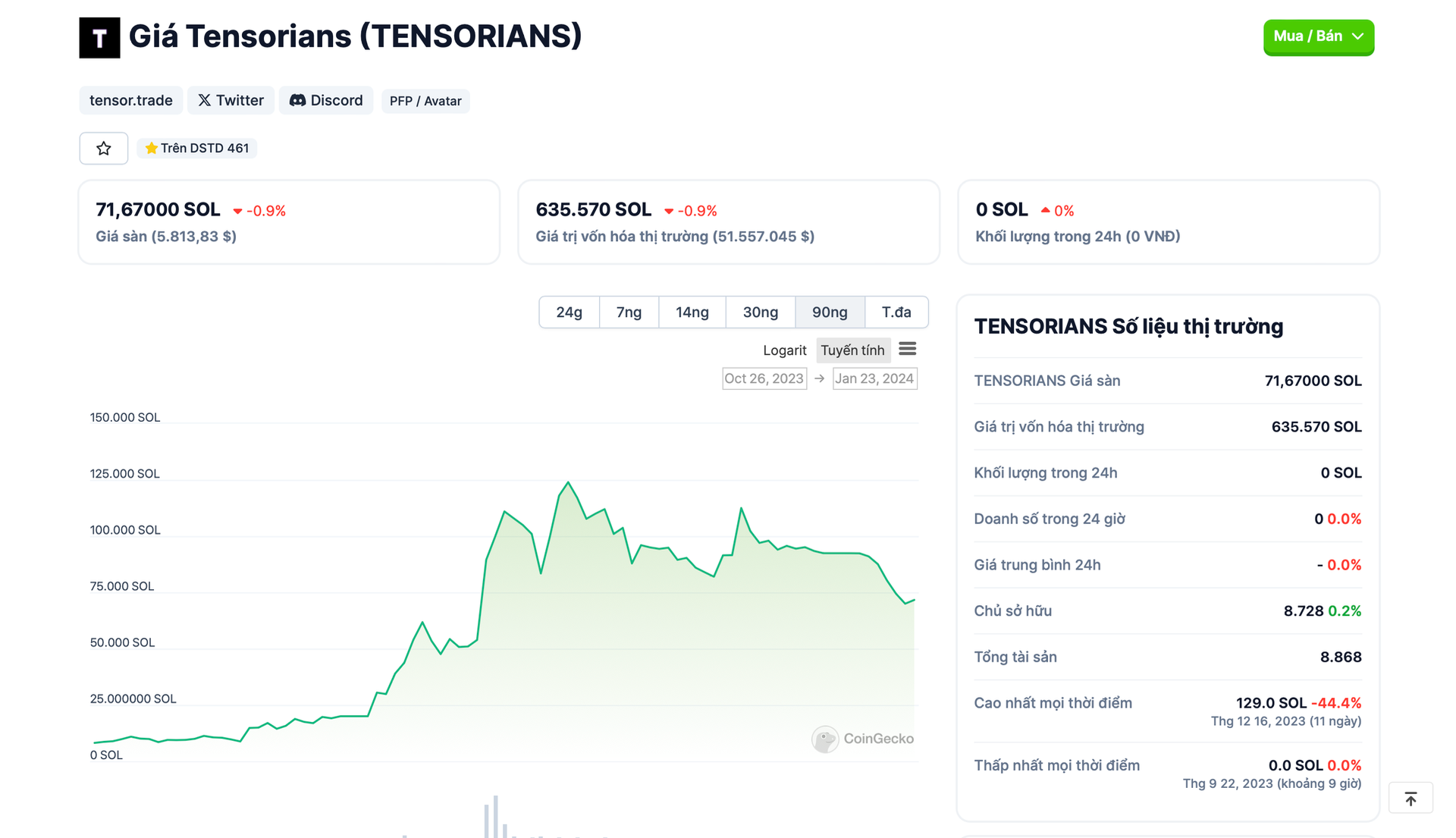The width and height of the screenshot is (1456, 838).
Task: Click the 25.000000 SOL axis label
Action: tap(133, 698)
